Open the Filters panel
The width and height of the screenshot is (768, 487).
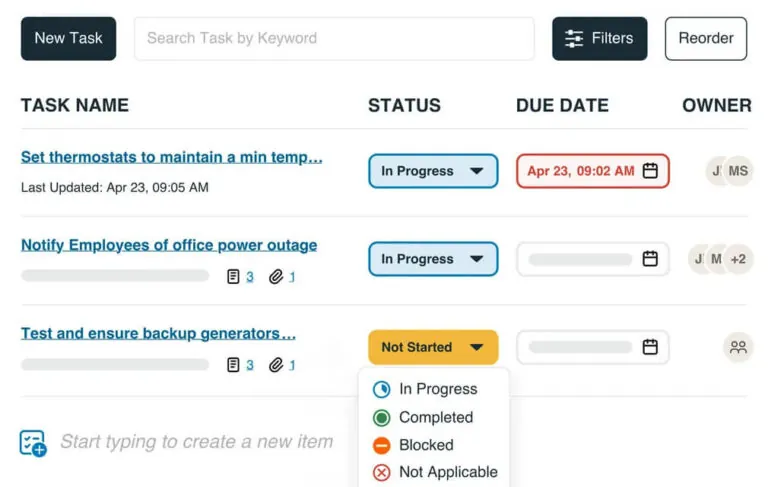(599, 38)
